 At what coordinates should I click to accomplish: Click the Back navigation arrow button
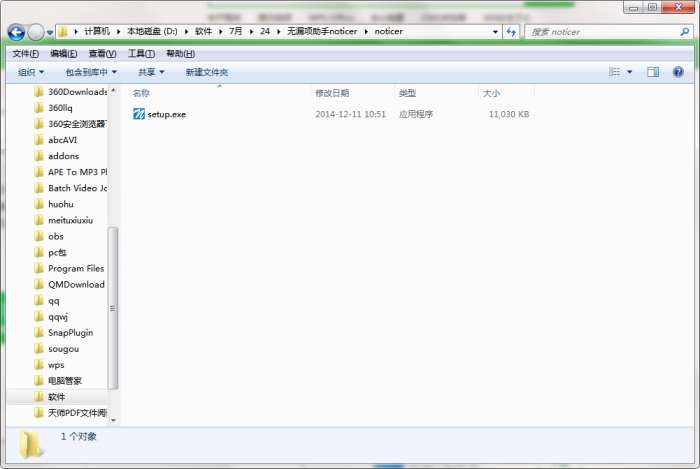(16, 32)
